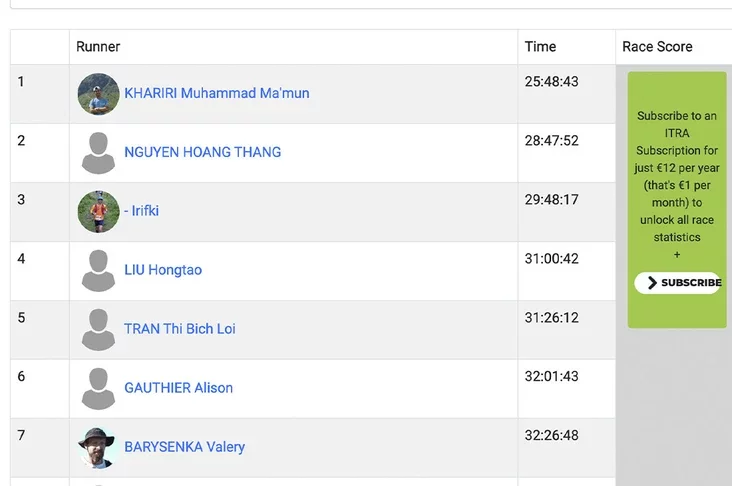
Task: Click LIU Hongtao's placeholder avatar icon
Action: pos(98,271)
